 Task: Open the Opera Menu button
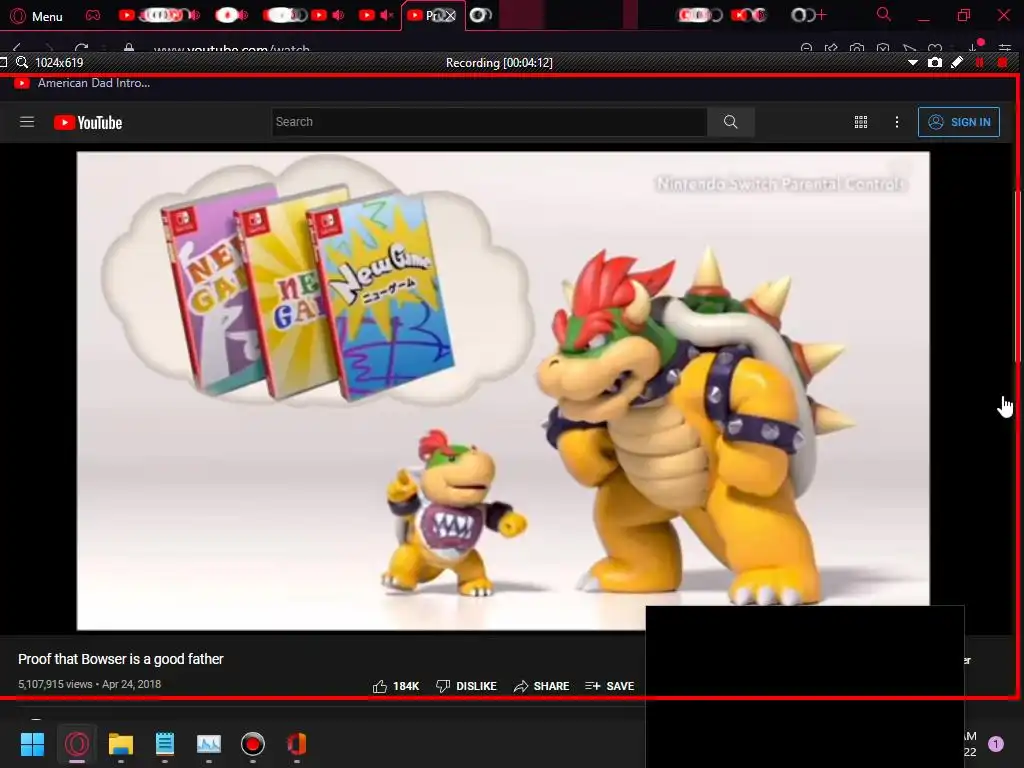pyautogui.click(x=37, y=16)
